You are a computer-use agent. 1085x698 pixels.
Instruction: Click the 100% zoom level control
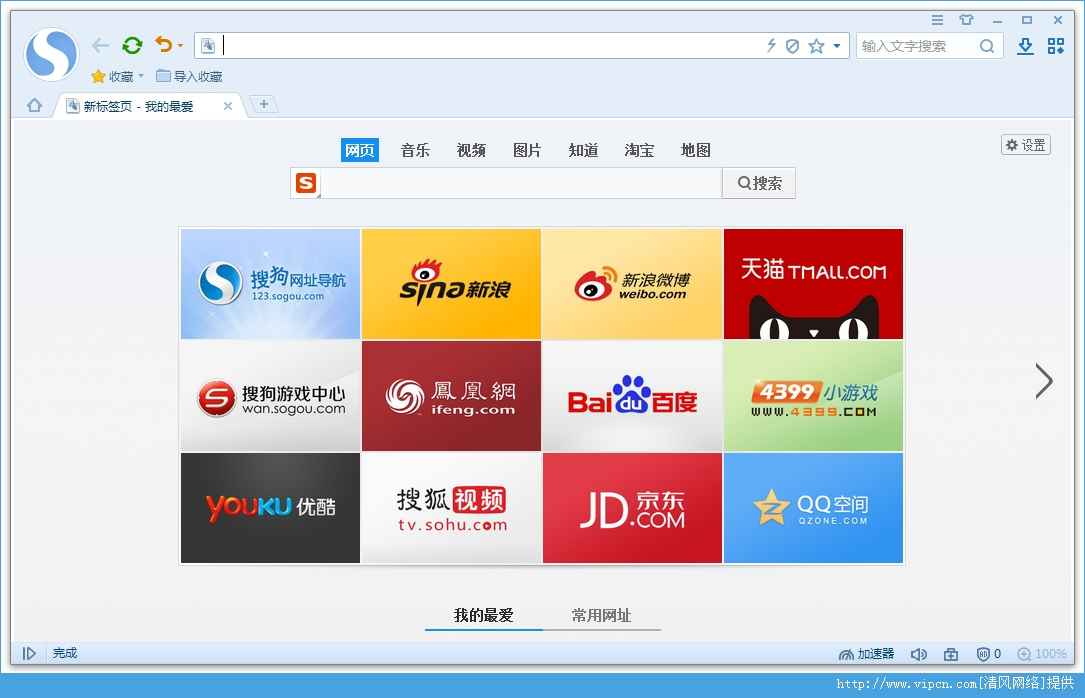coord(1042,654)
